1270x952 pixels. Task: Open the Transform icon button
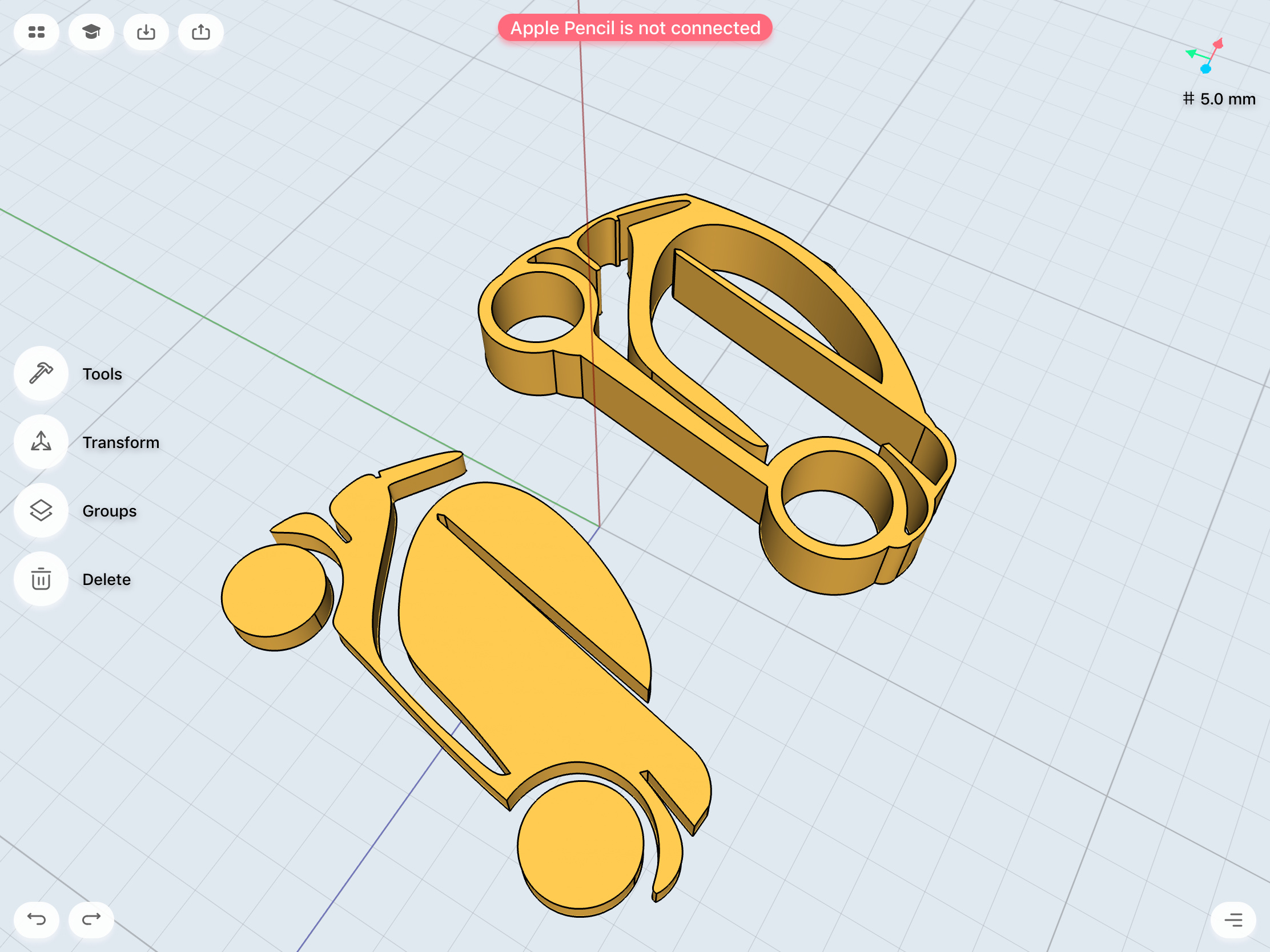coord(41,442)
